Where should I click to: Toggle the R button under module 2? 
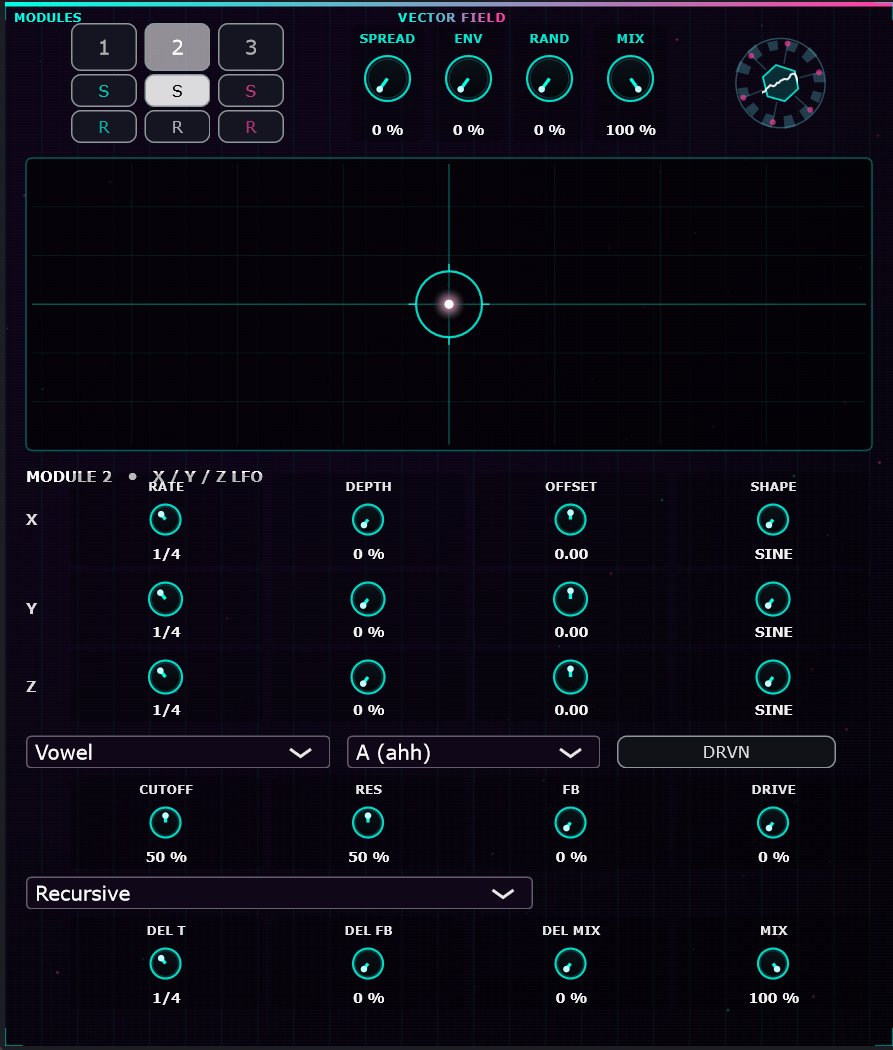(x=177, y=127)
